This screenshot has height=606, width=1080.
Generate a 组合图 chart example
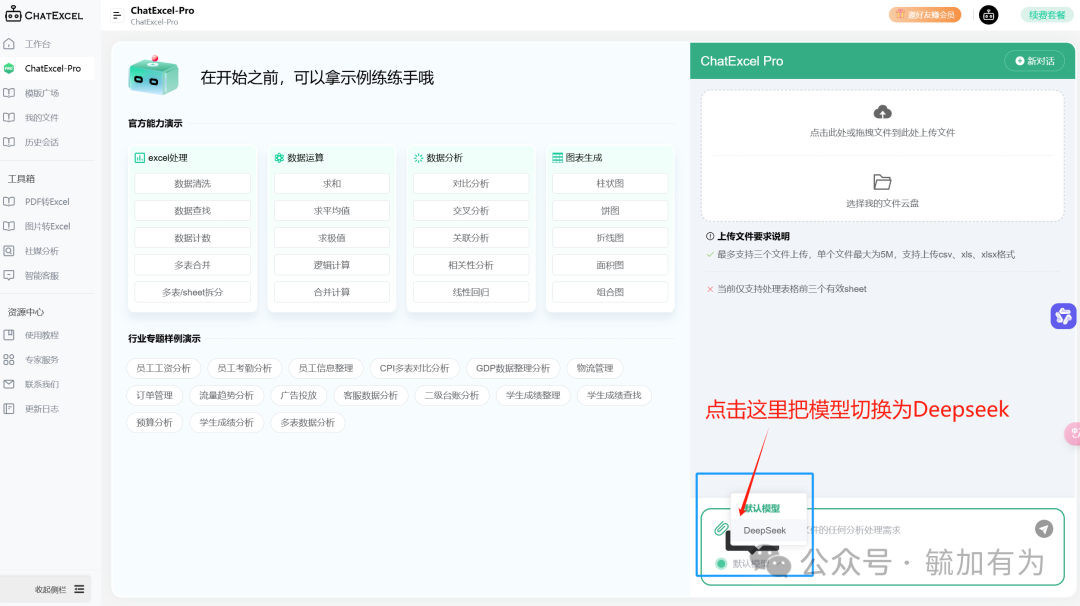(610, 292)
